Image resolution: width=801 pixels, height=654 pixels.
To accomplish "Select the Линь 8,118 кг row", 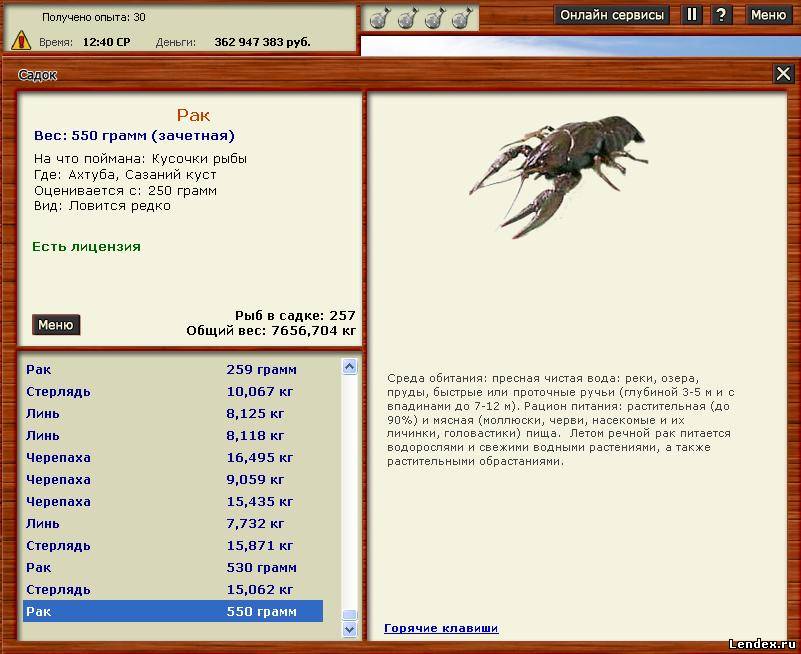I will click(x=173, y=435).
